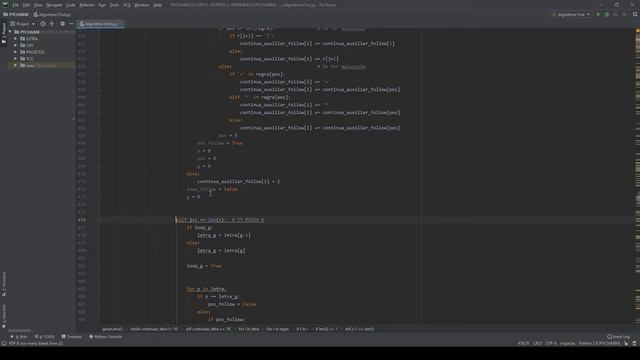Click the gerarLetra() breadcrumb
640x360 pixels.
click(x=112, y=329)
